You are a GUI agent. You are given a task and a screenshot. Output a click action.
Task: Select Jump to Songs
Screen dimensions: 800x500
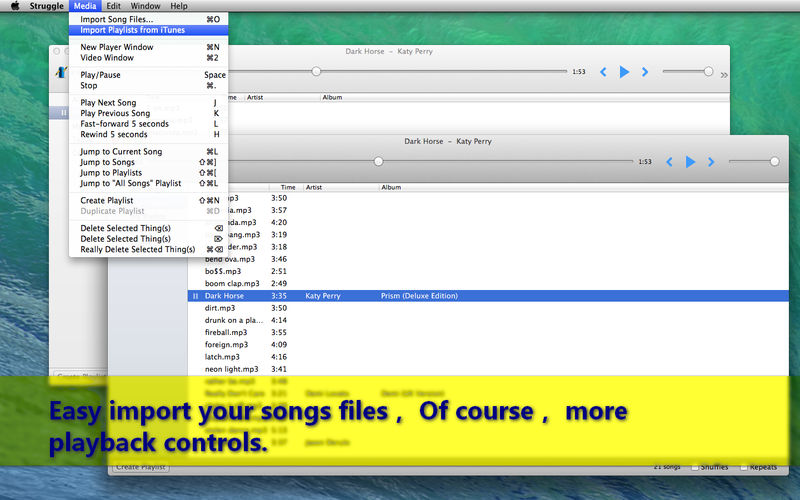148,162
